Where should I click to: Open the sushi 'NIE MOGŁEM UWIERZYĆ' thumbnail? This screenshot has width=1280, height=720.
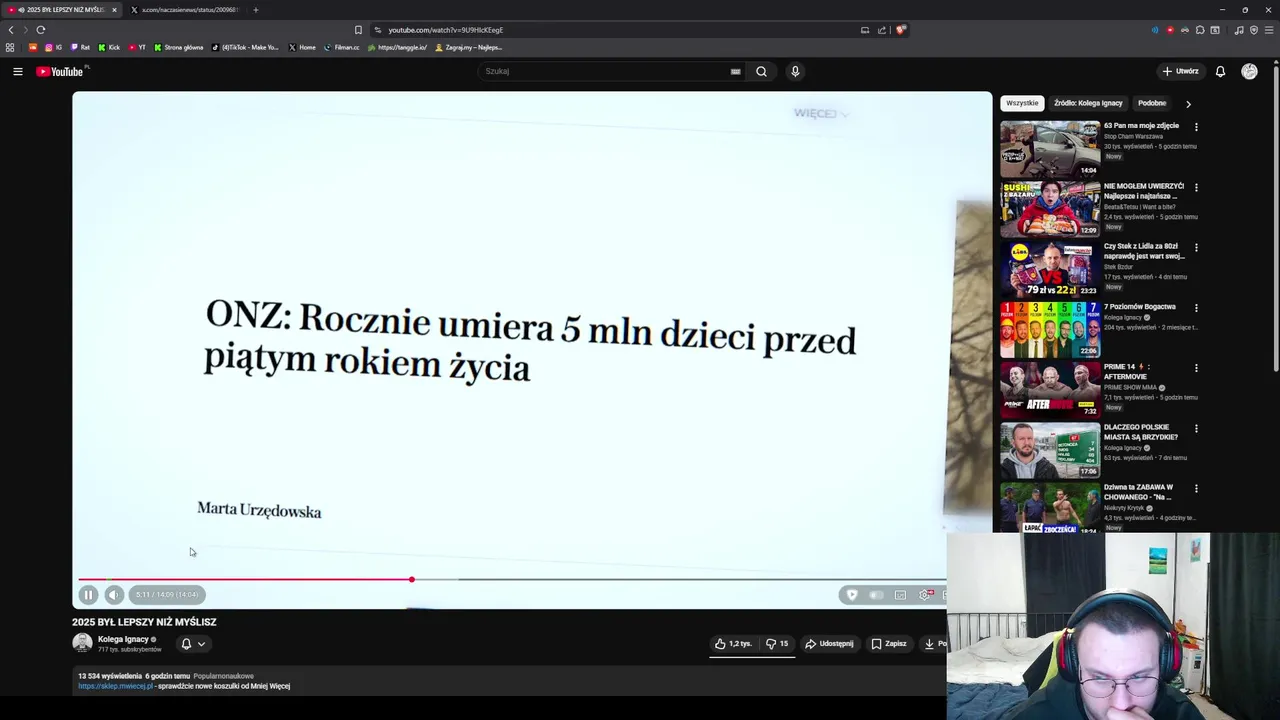pos(1050,209)
